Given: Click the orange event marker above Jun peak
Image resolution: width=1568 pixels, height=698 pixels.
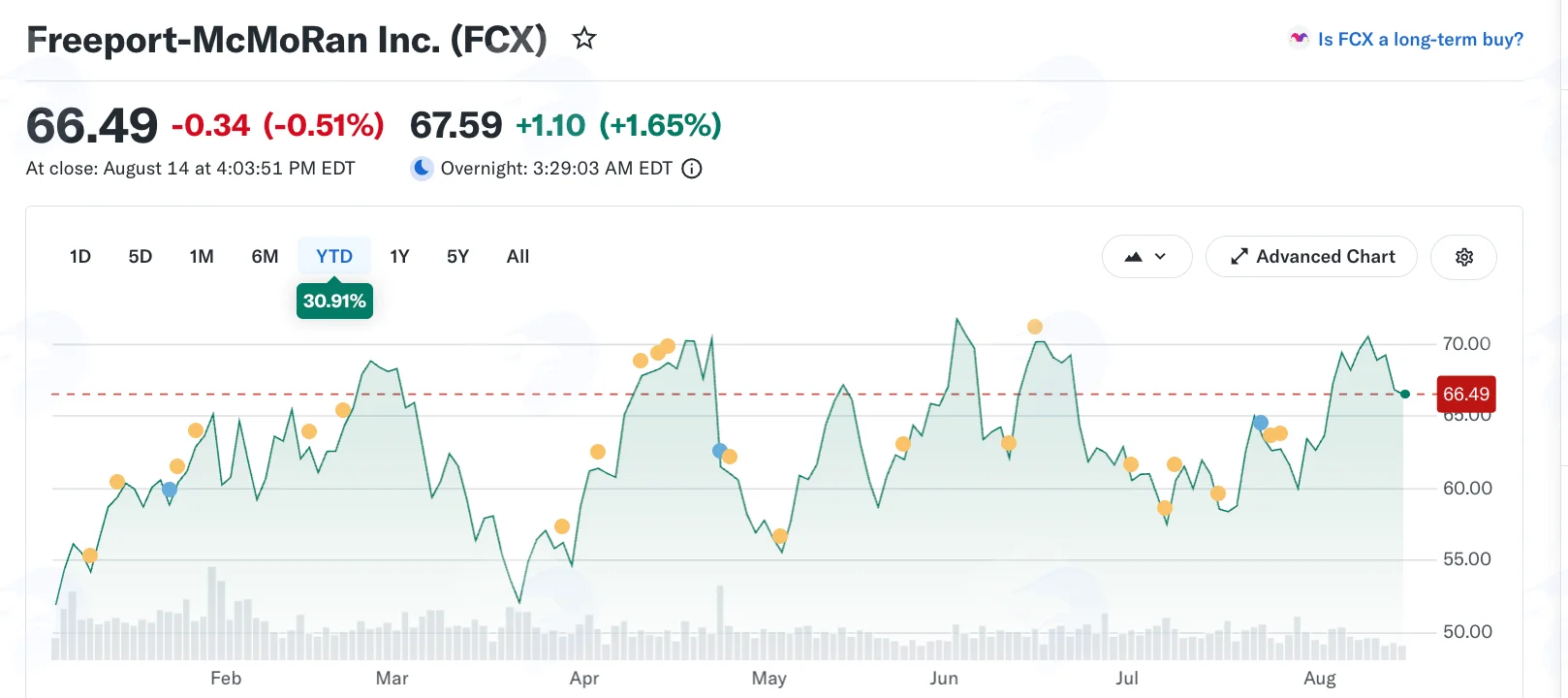Looking at the screenshot, I should 1035,327.
